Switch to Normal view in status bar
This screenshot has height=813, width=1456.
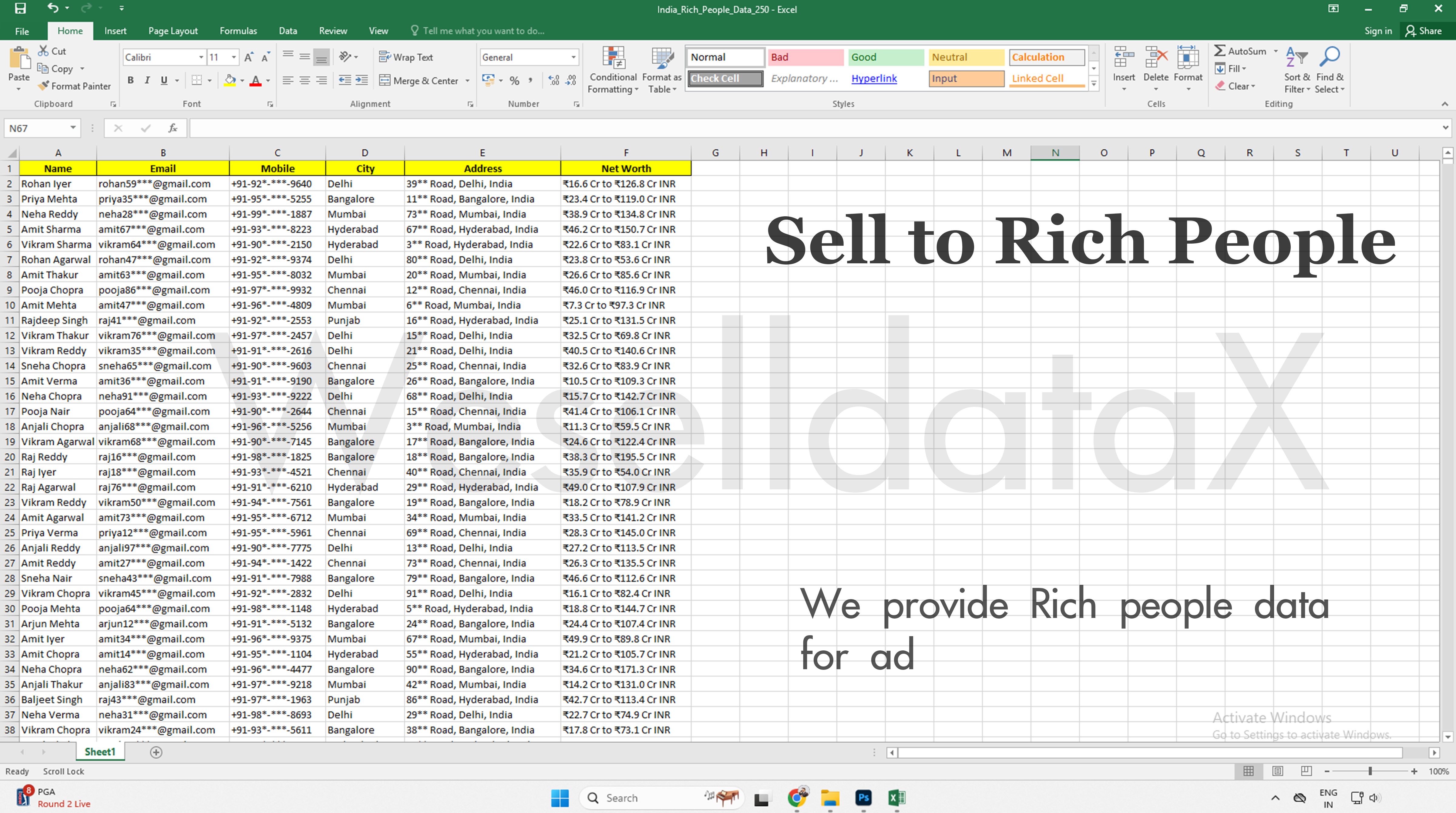coord(1249,771)
